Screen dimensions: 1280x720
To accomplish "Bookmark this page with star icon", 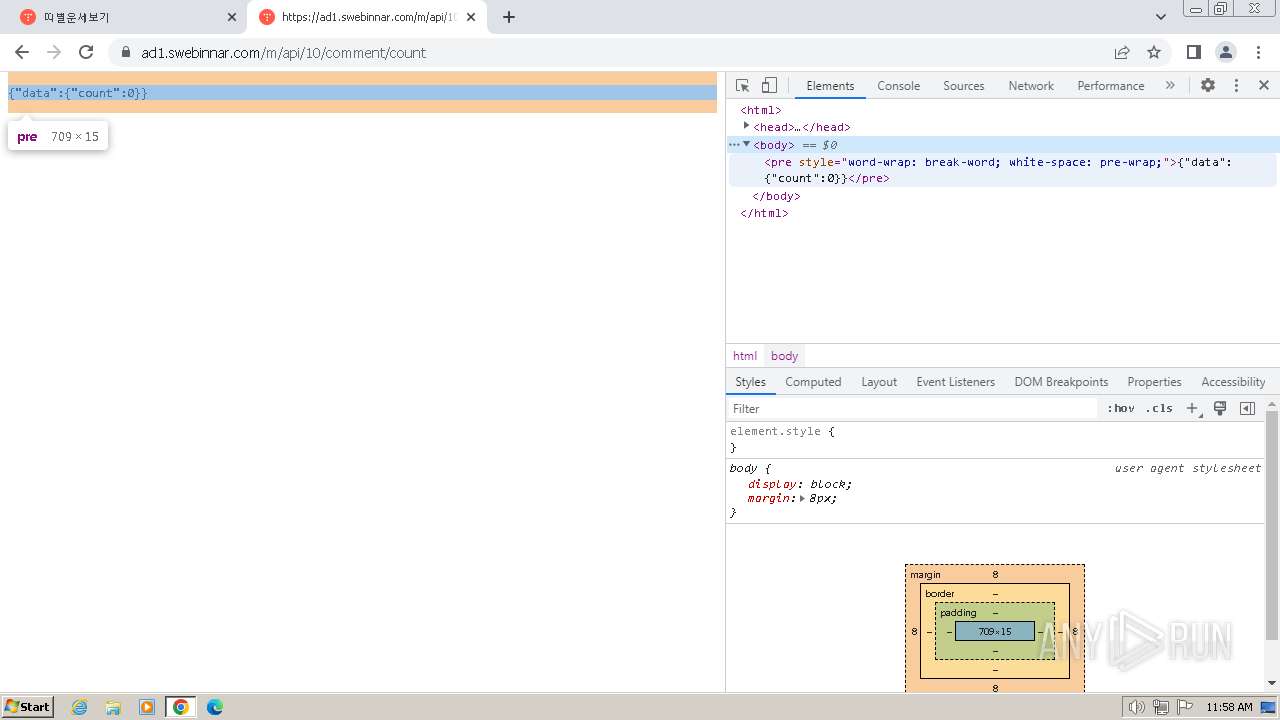I will pyautogui.click(x=1154, y=53).
